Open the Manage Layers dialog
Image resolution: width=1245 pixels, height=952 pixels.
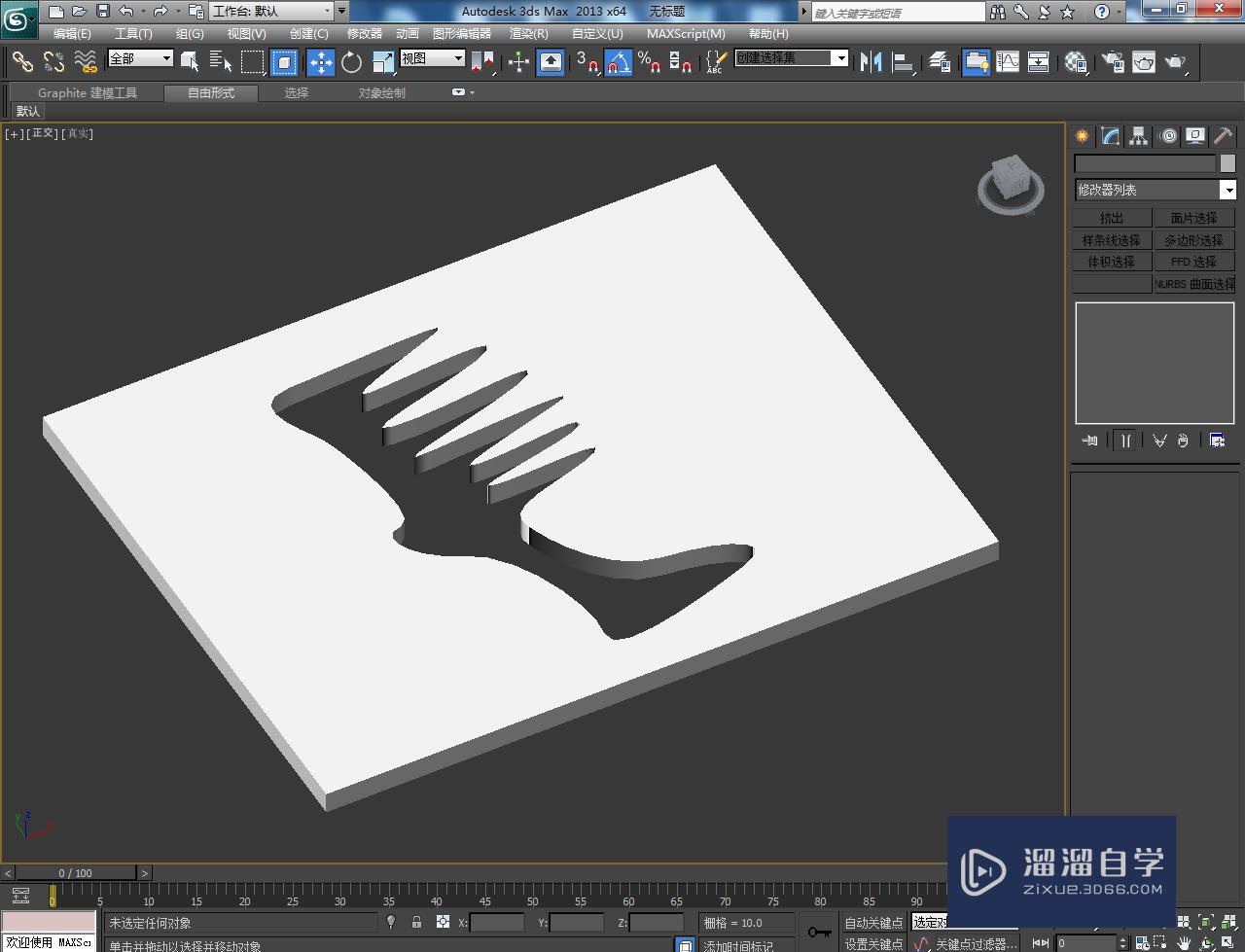tap(939, 62)
